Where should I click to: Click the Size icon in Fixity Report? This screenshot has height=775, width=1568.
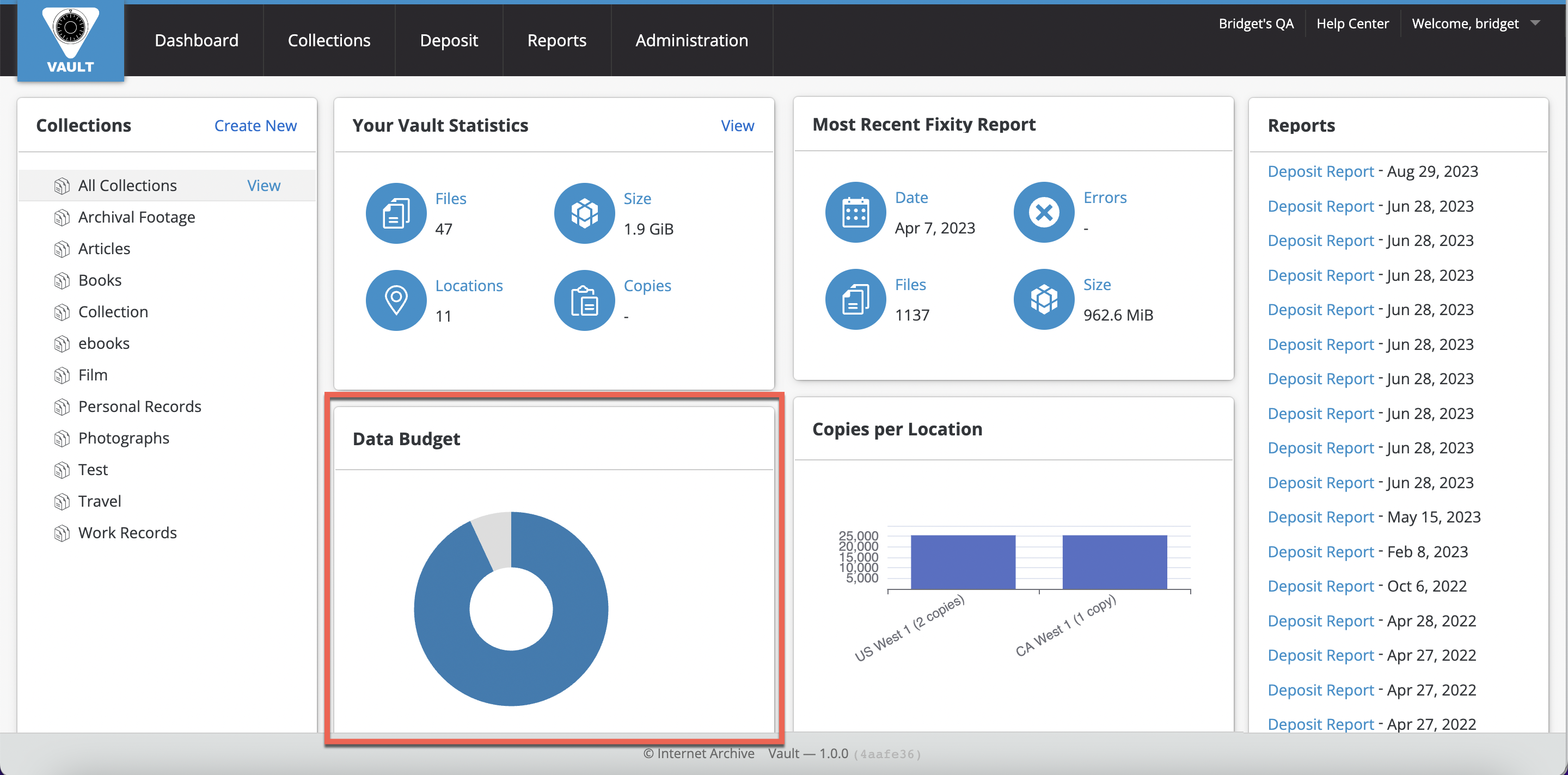[1043, 299]
